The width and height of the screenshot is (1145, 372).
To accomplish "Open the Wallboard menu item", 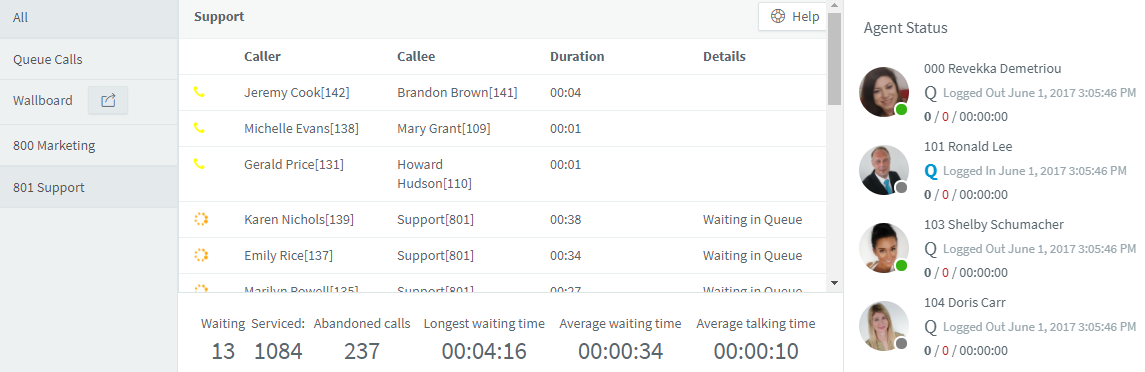I will click(x=42, y=101).
